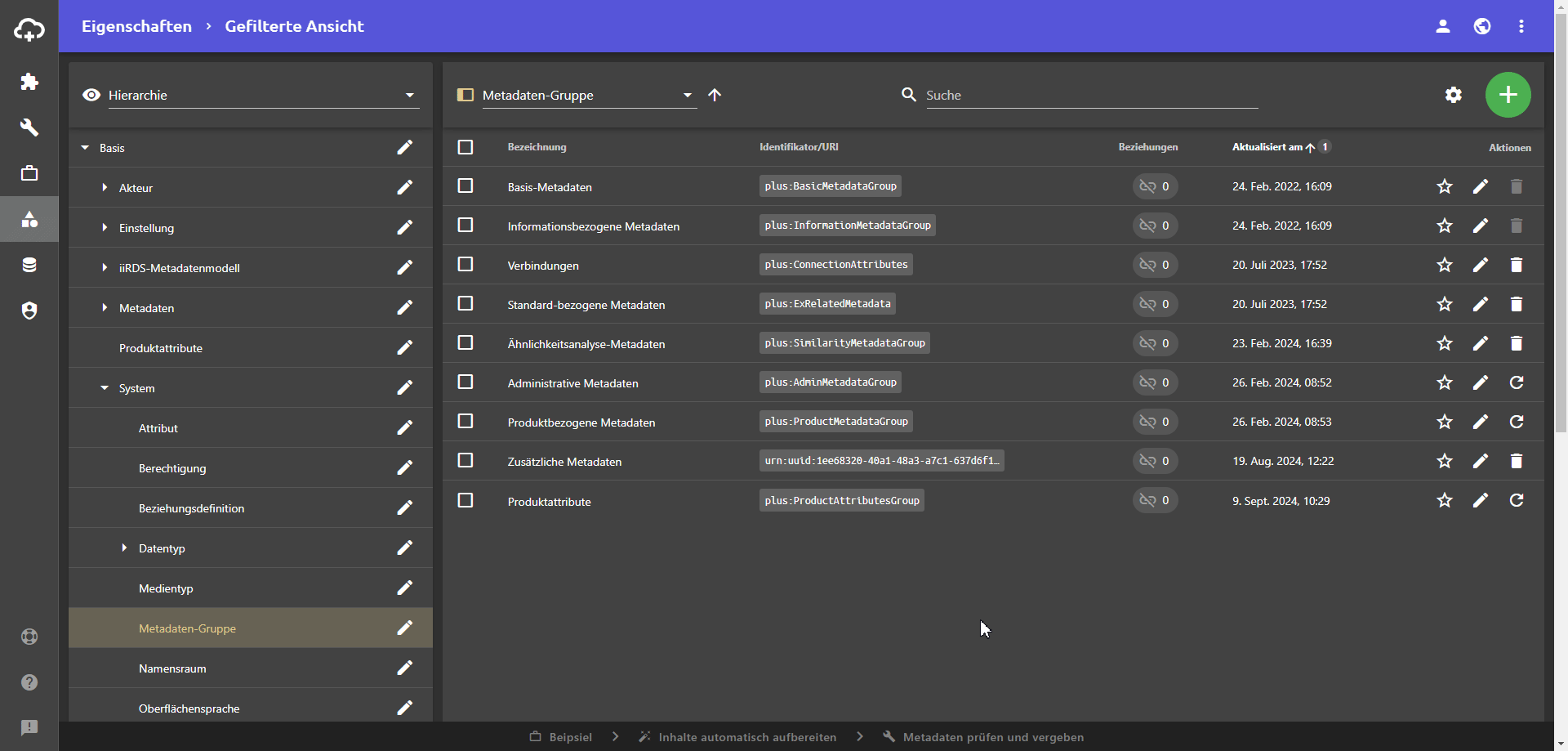This screenshot has width=1568, height=751.
Task: Focus the Suche search field
Action: click(1092, 95)
